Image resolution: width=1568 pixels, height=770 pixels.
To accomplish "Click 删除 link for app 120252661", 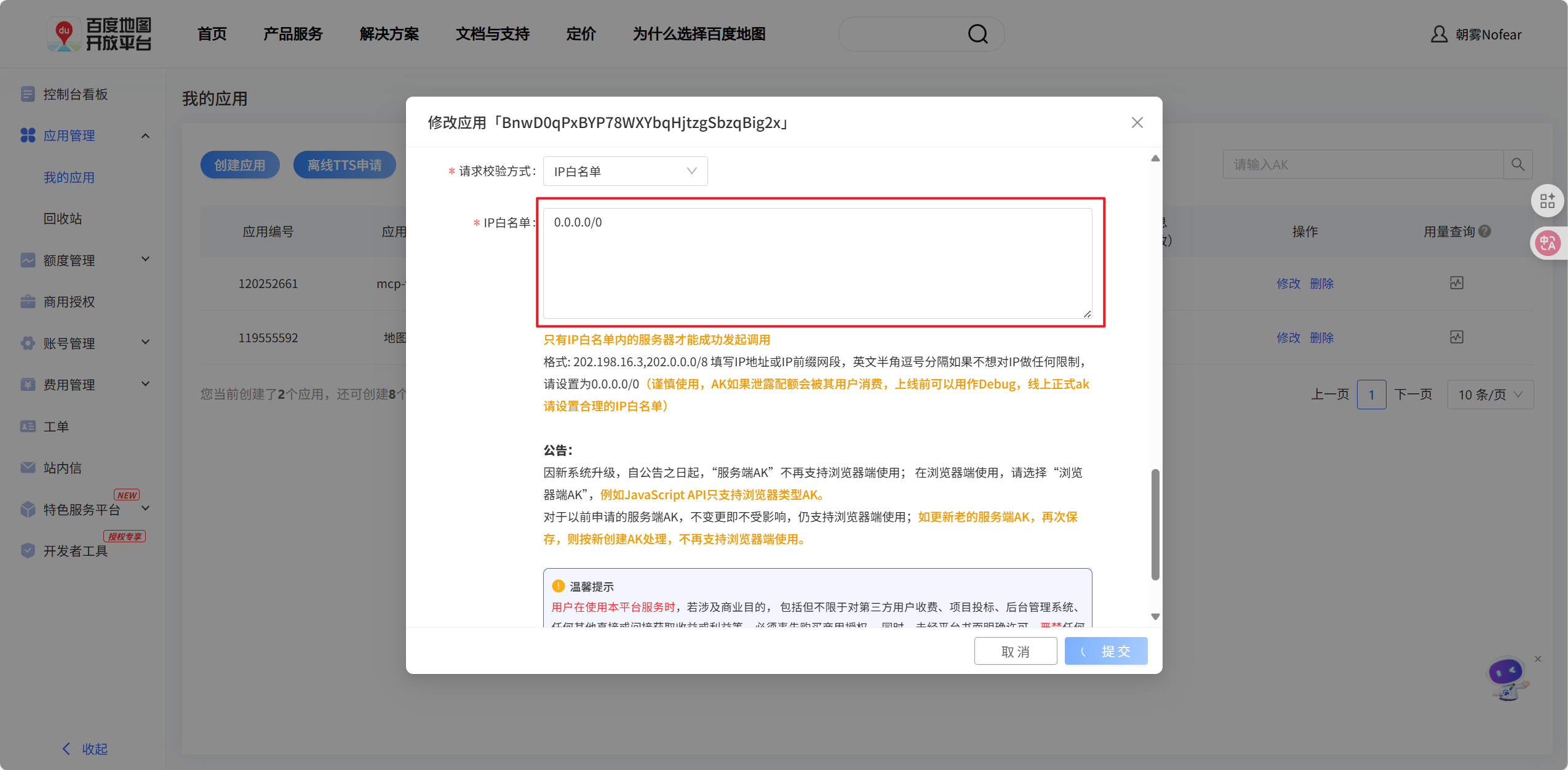I will tap(1321, 284).
